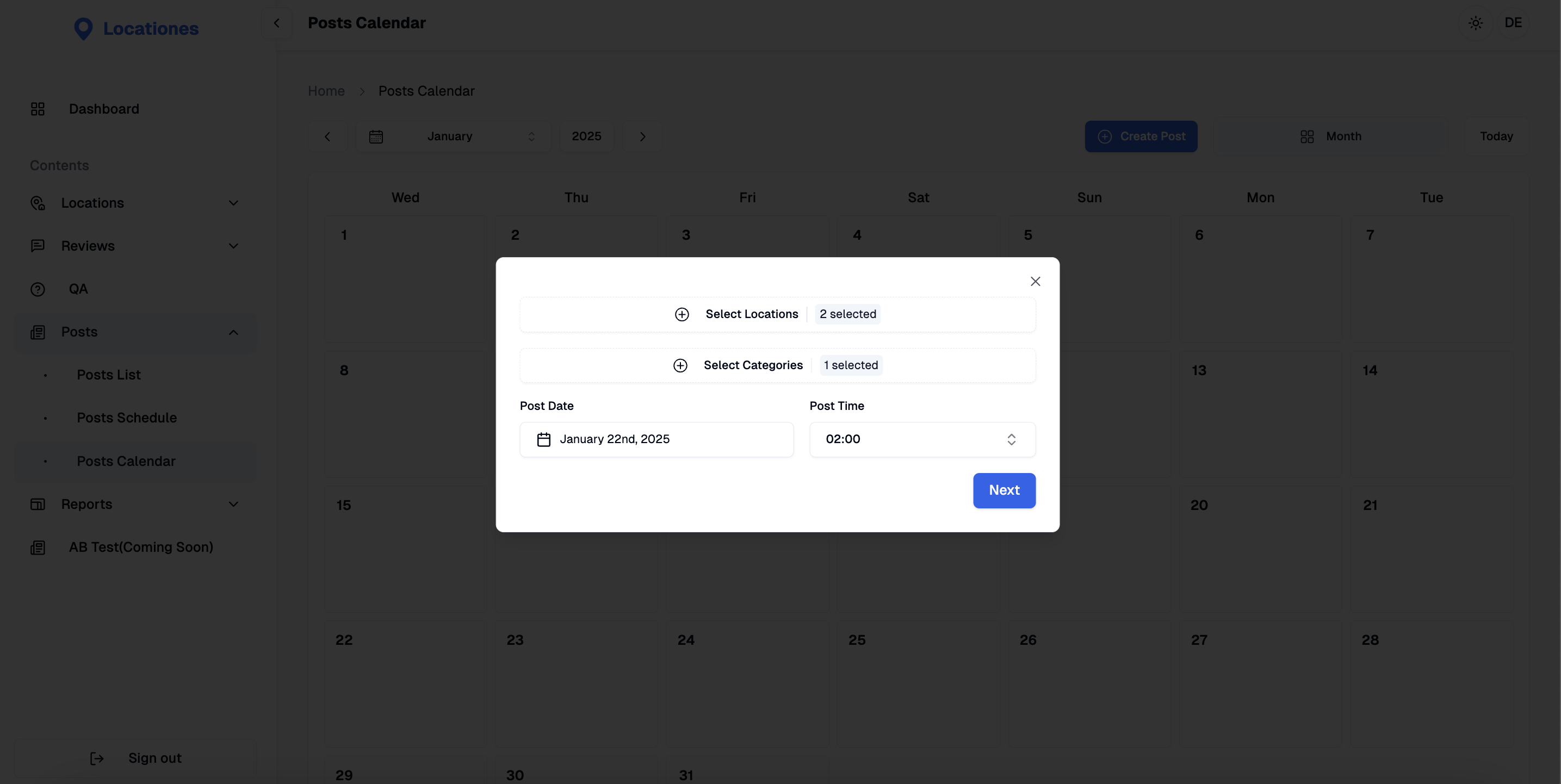Click the Next button
Viewport: 1561px width, 784px height.
(x=1004, y=490)
